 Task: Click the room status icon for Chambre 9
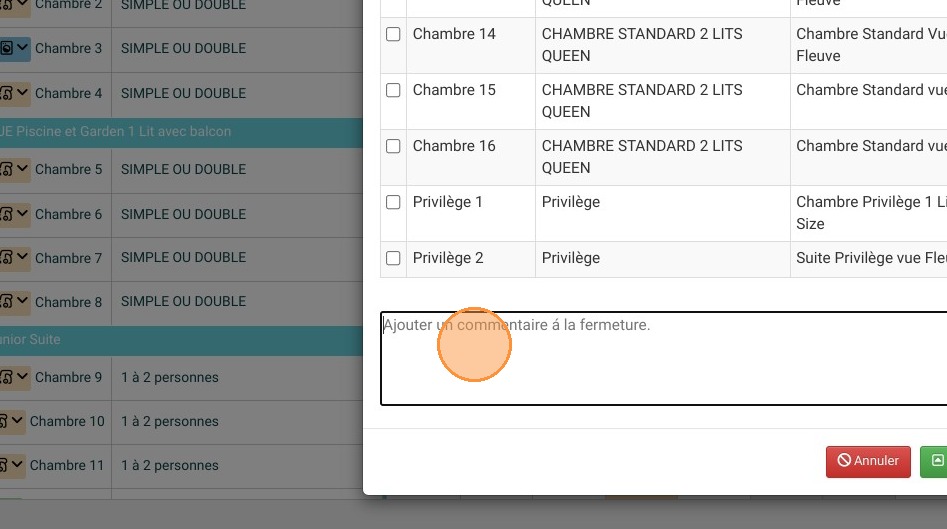(6, 377)
